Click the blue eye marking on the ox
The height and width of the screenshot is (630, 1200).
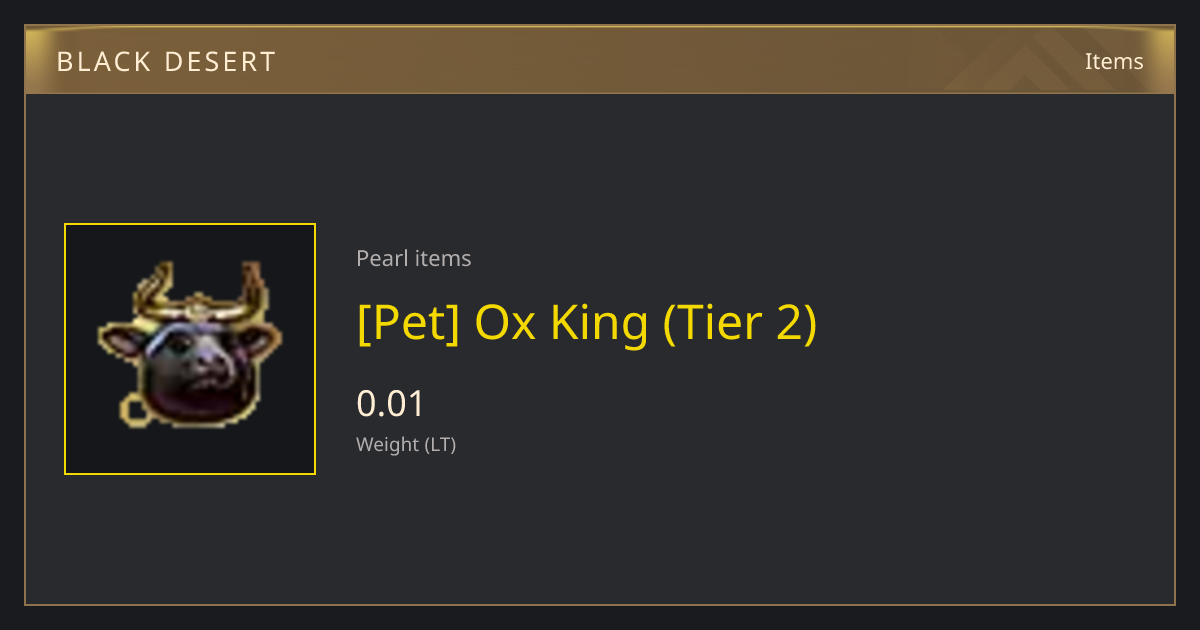tap(170, 336)
